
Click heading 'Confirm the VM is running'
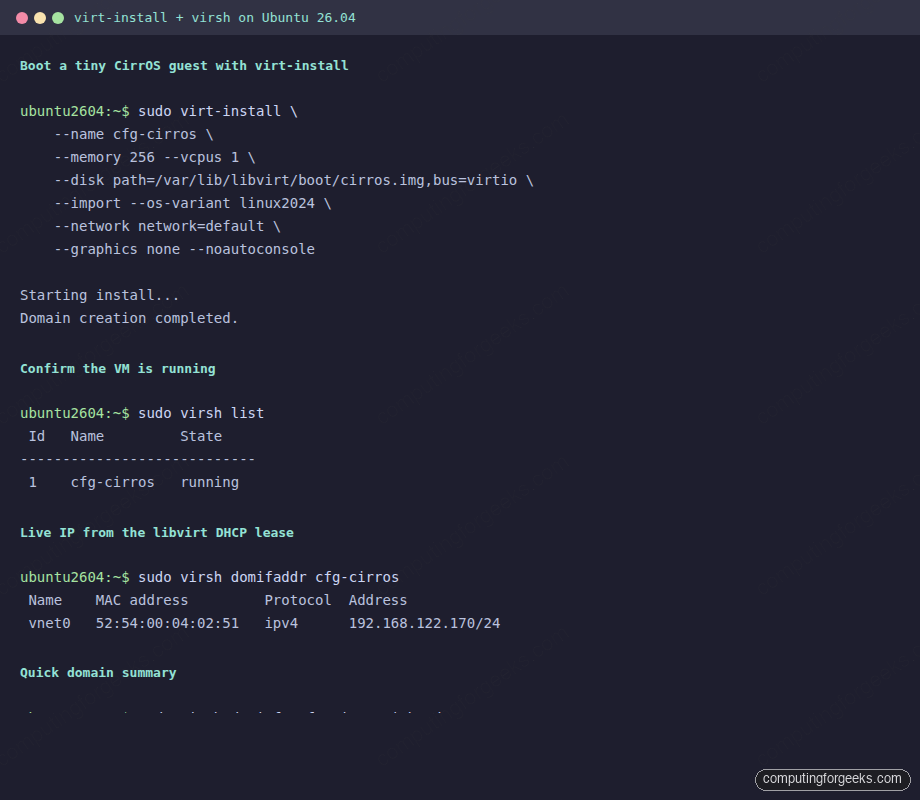[x=118, y=369]
